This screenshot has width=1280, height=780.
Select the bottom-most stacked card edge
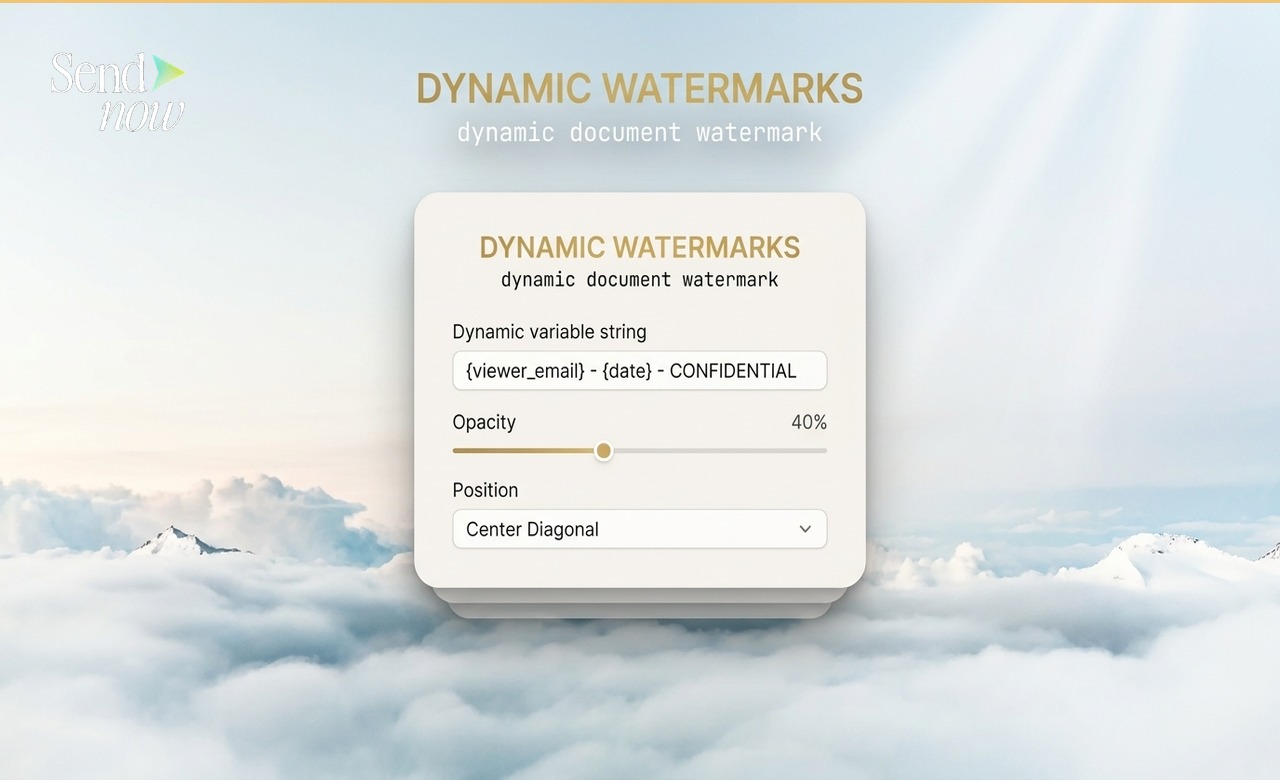pyautogui.click(x=639, y=611)
